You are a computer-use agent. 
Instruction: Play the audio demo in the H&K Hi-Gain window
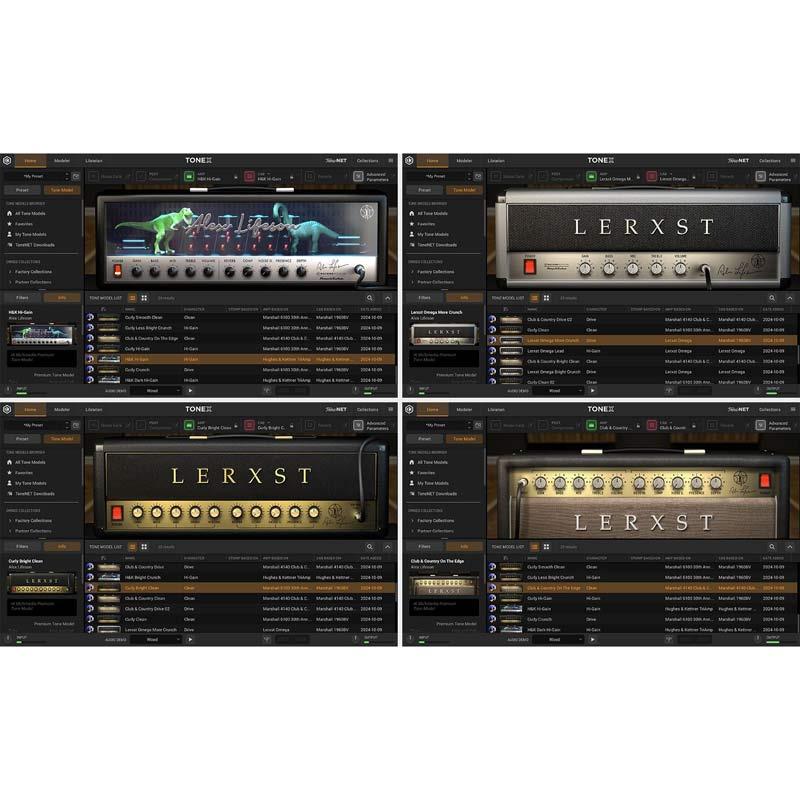pyautogui.click(x=190, y=390)
